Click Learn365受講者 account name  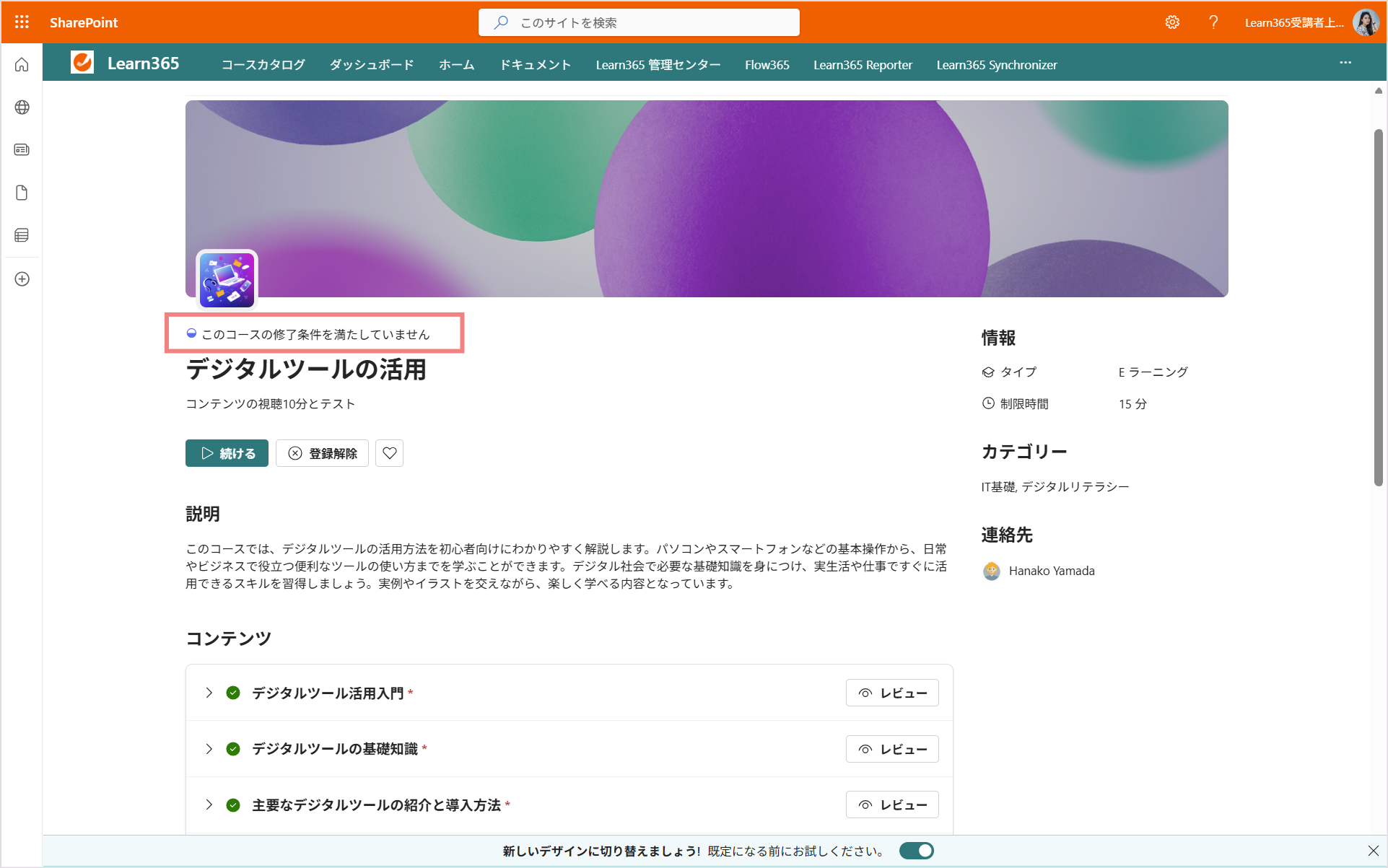pyautogui.click(x=1294, y=22)
